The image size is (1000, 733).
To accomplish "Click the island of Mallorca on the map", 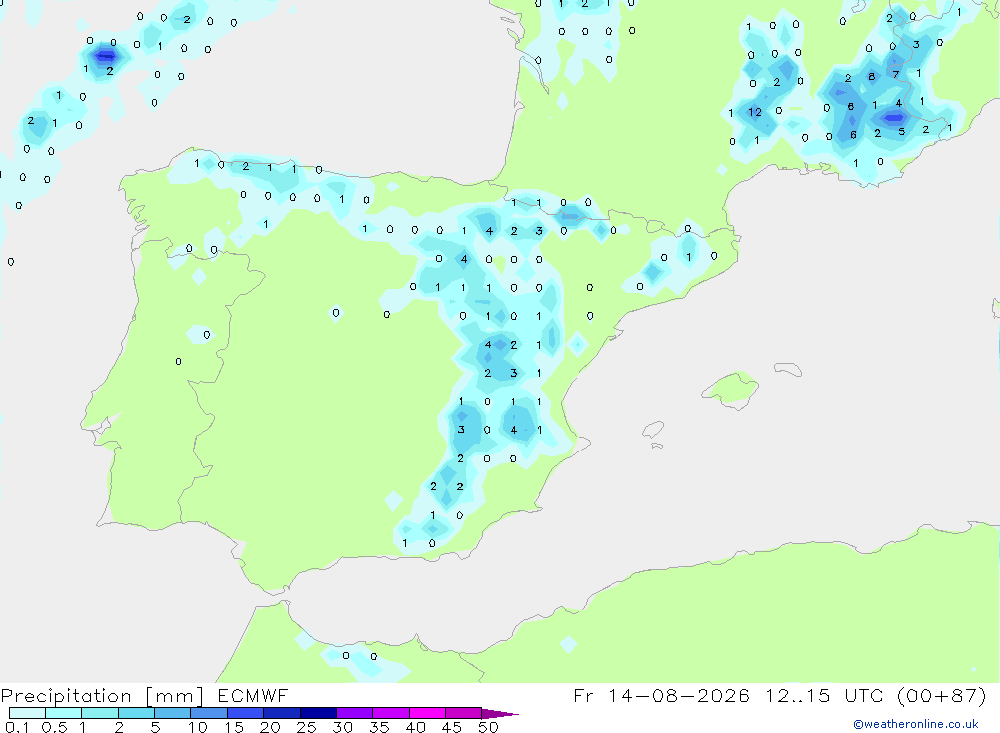I will 731,388.
